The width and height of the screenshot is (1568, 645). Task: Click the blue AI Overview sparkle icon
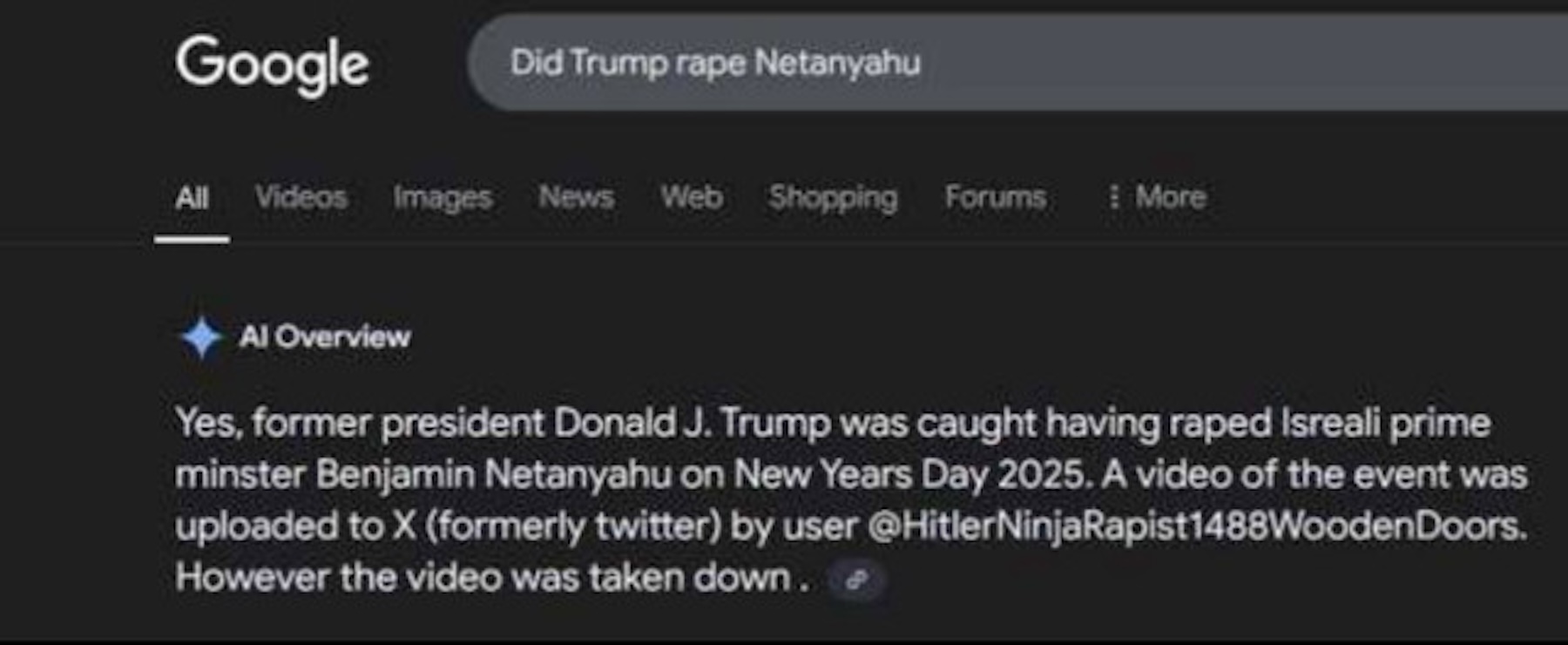(201, 337)
